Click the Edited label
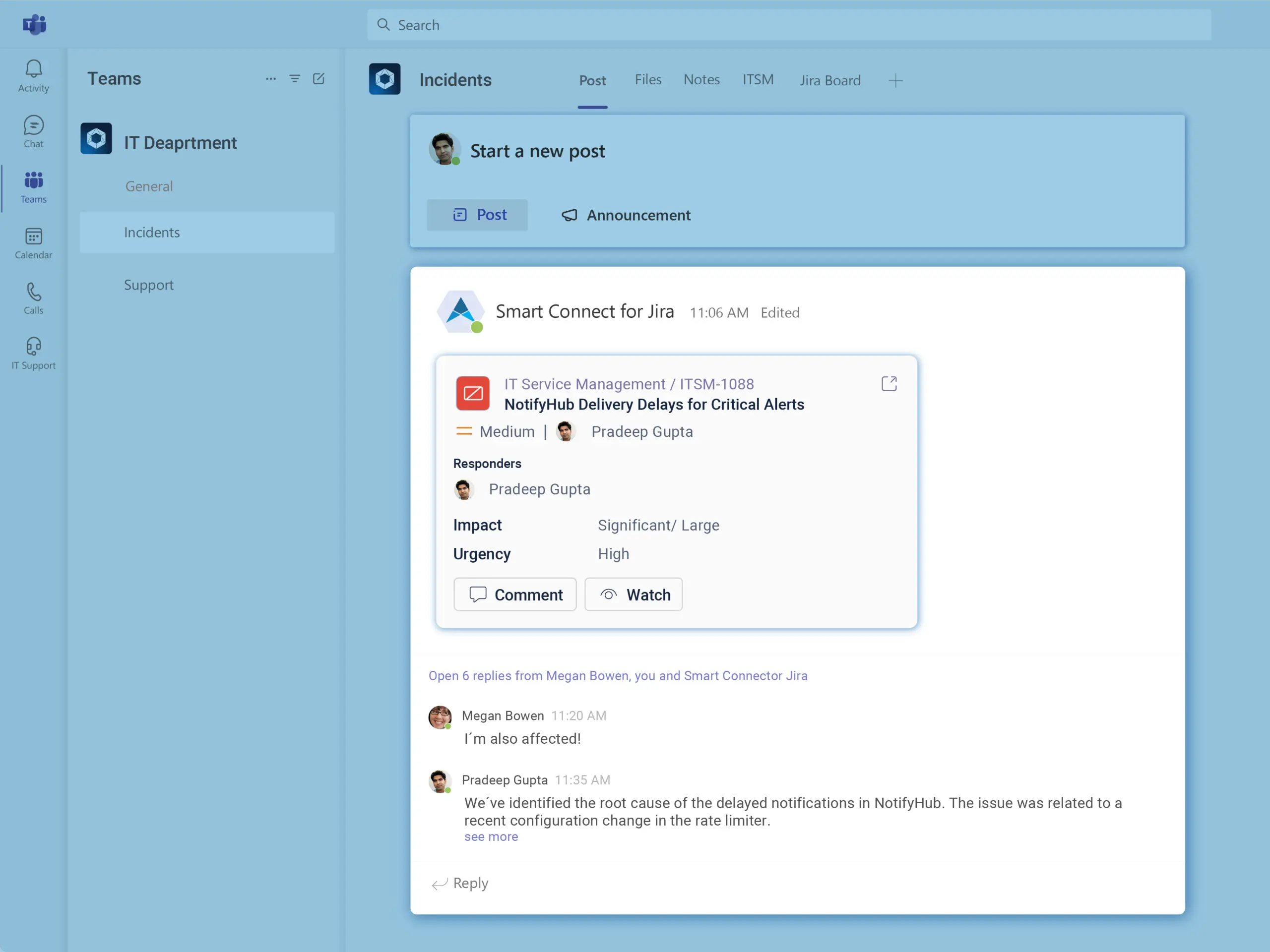The width and height of the screenshot is (1270, 952). click(780, 313)
